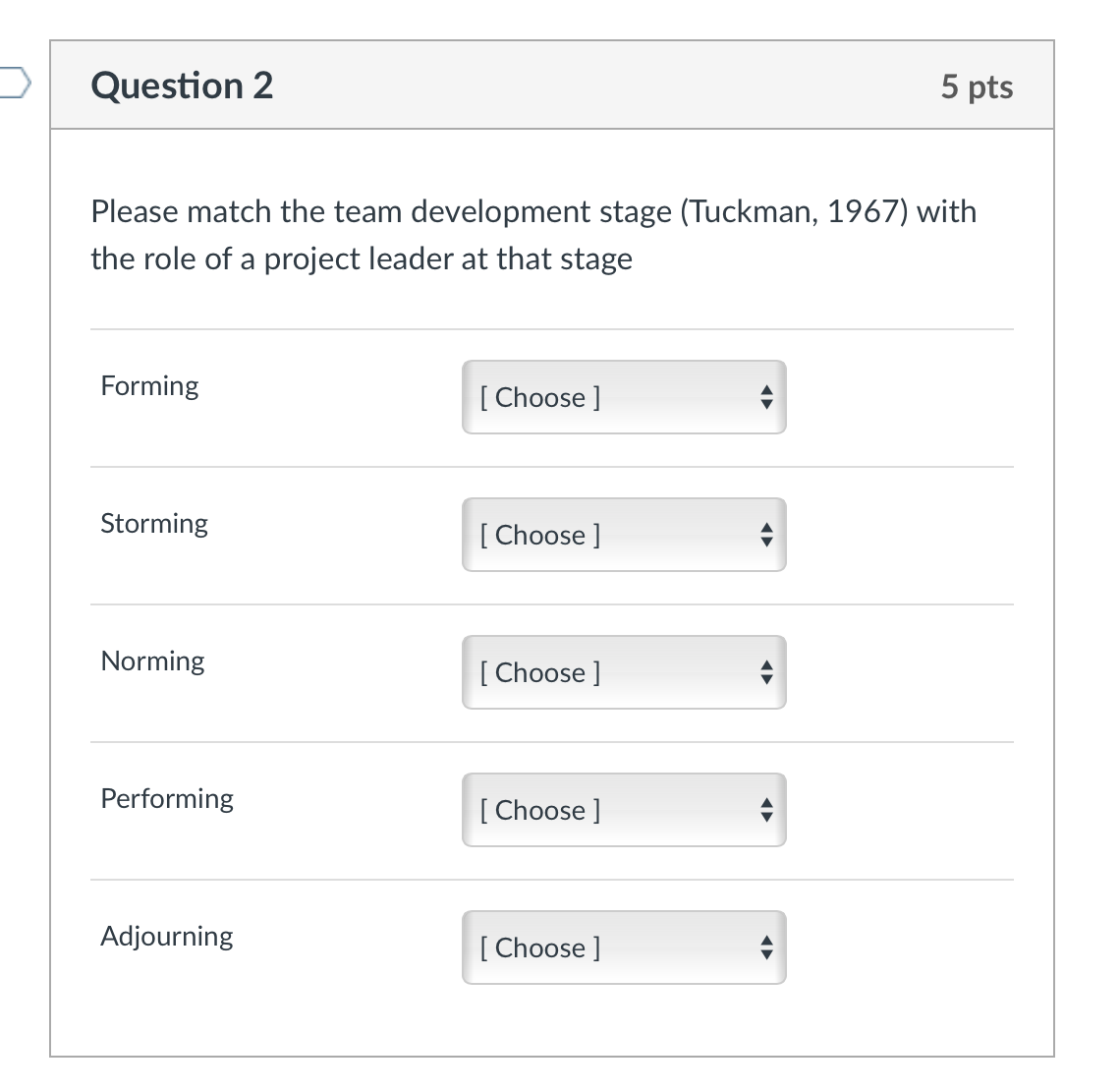Click the up-down arrows in Storming's selector
1120x1091 pixels.
click(766, 535)
